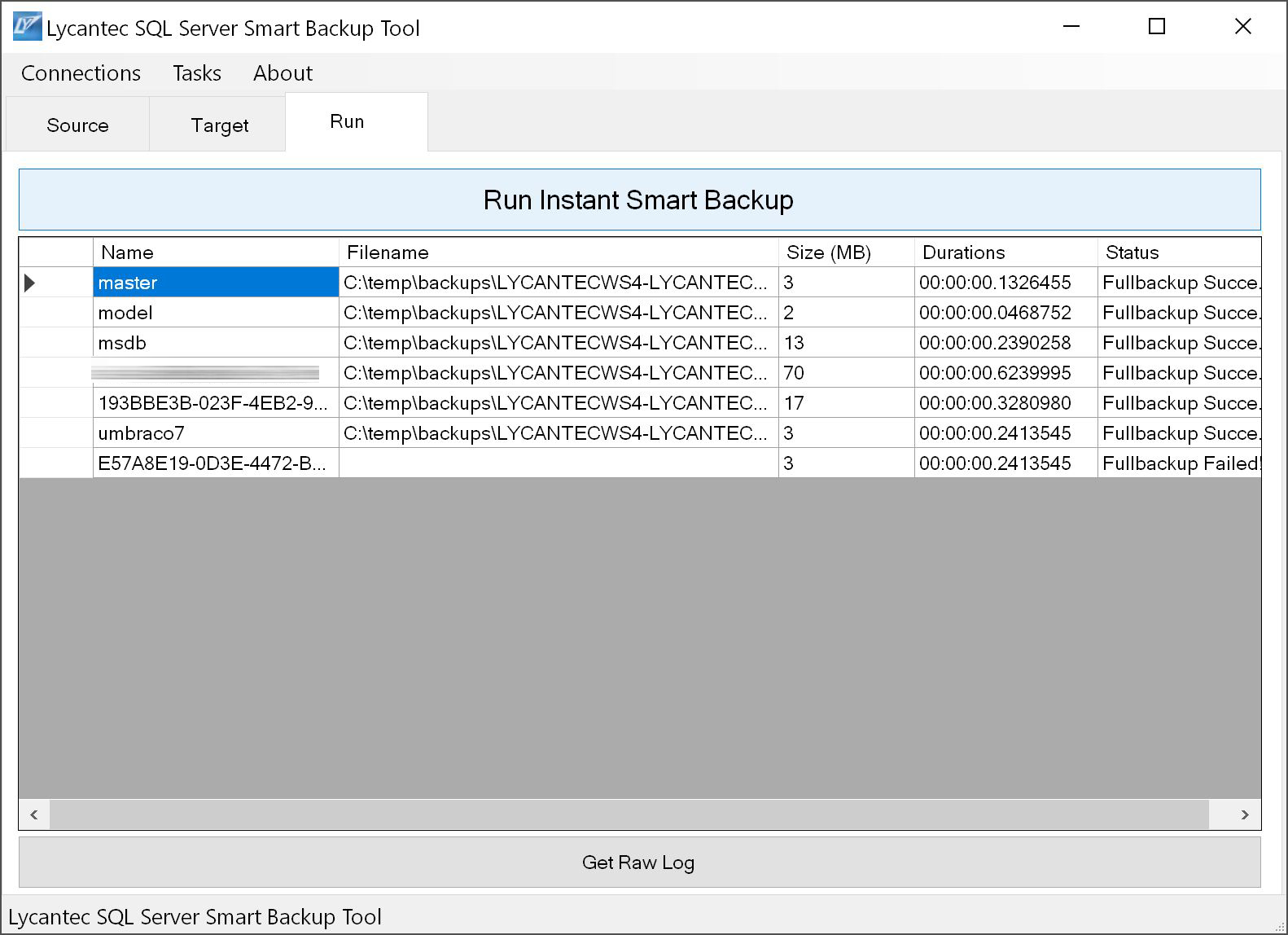Open the About menu
Image resolution: width=1288 pixels, height=935 pixels.
283,72
